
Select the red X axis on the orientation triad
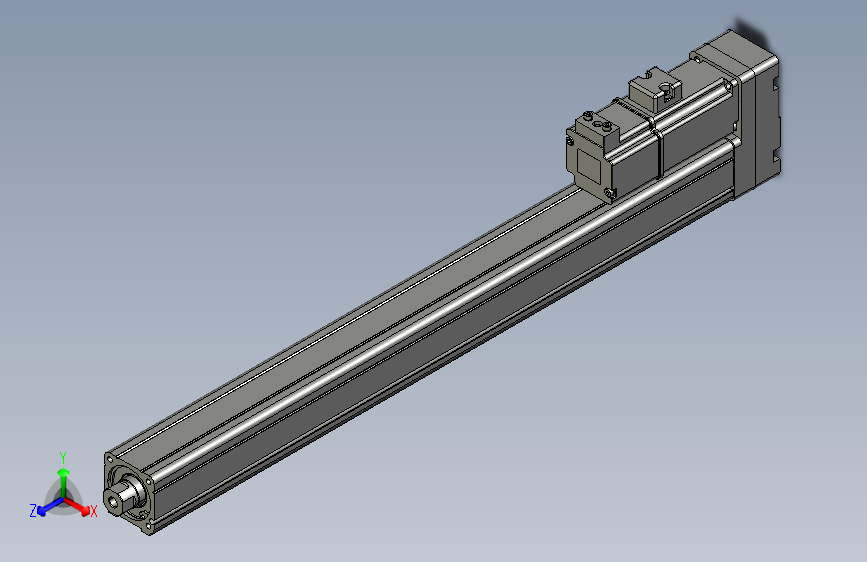coord(78,506)
